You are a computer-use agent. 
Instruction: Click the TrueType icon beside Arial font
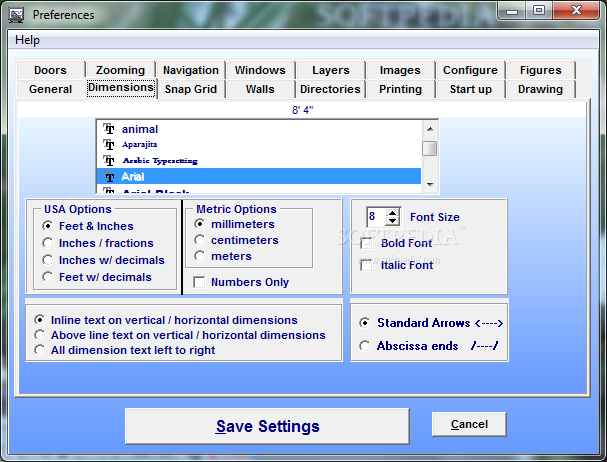(x=109, y=177)
